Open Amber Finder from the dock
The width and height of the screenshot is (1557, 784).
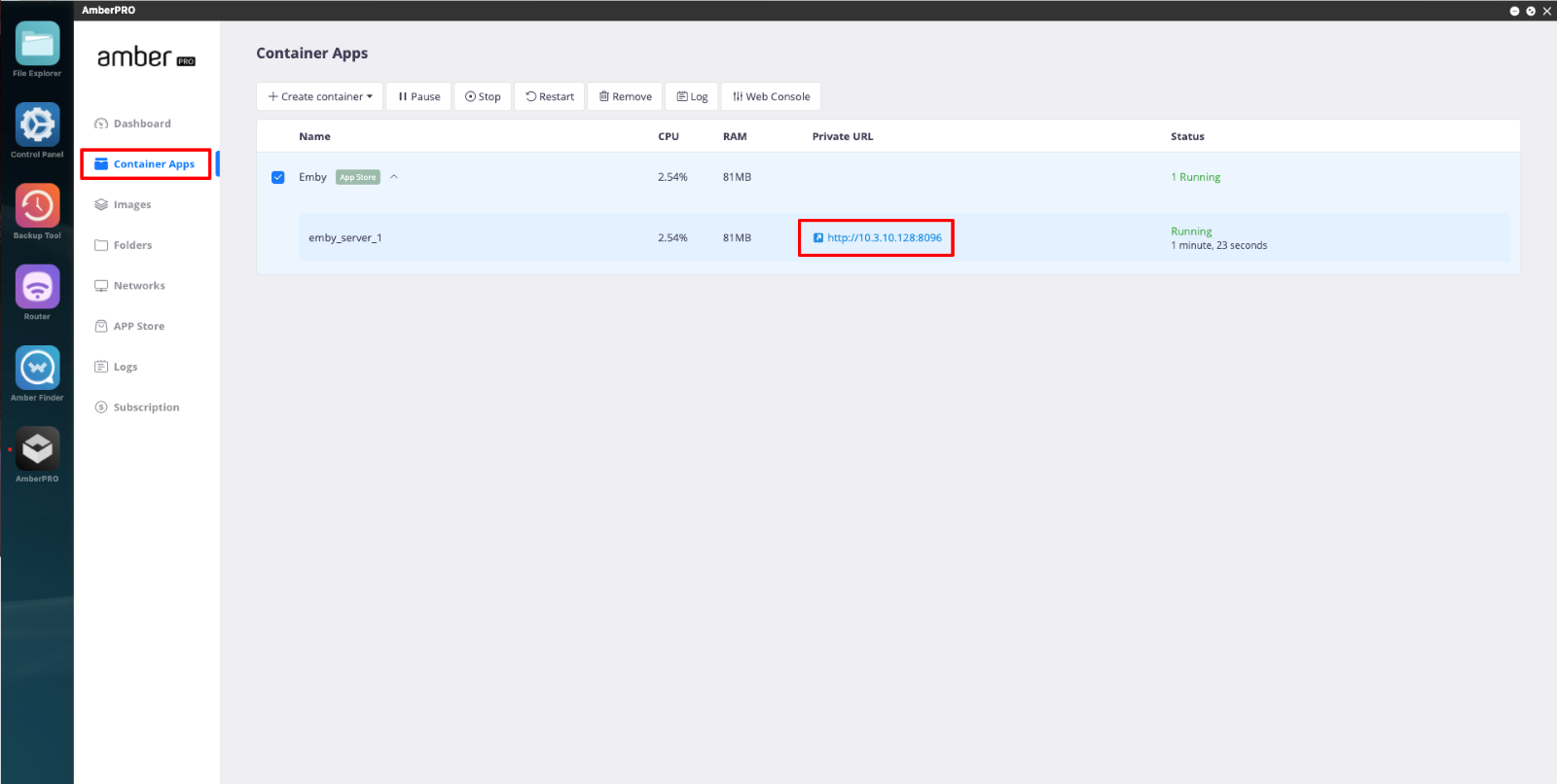click(x=37, y=368)
